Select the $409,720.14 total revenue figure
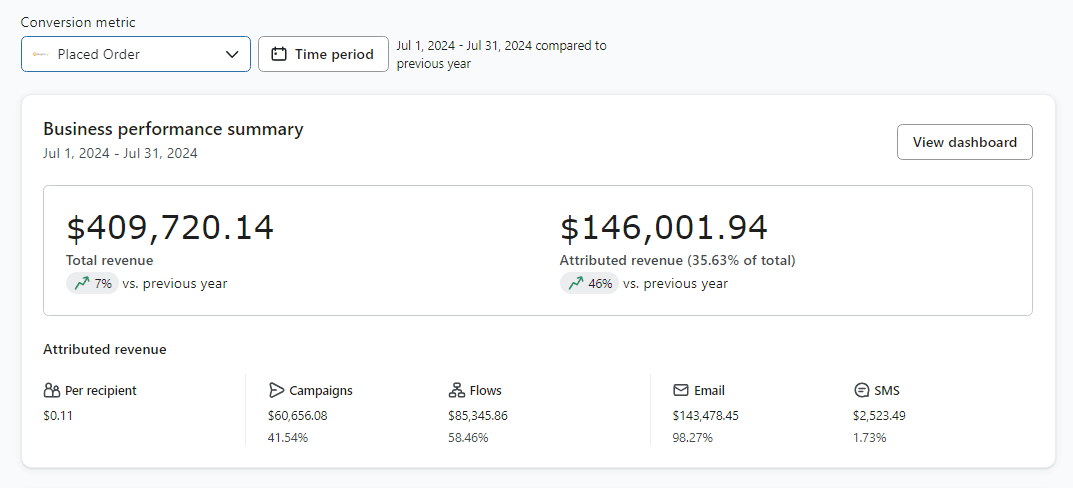1073x488 pixels. (170, 228)
